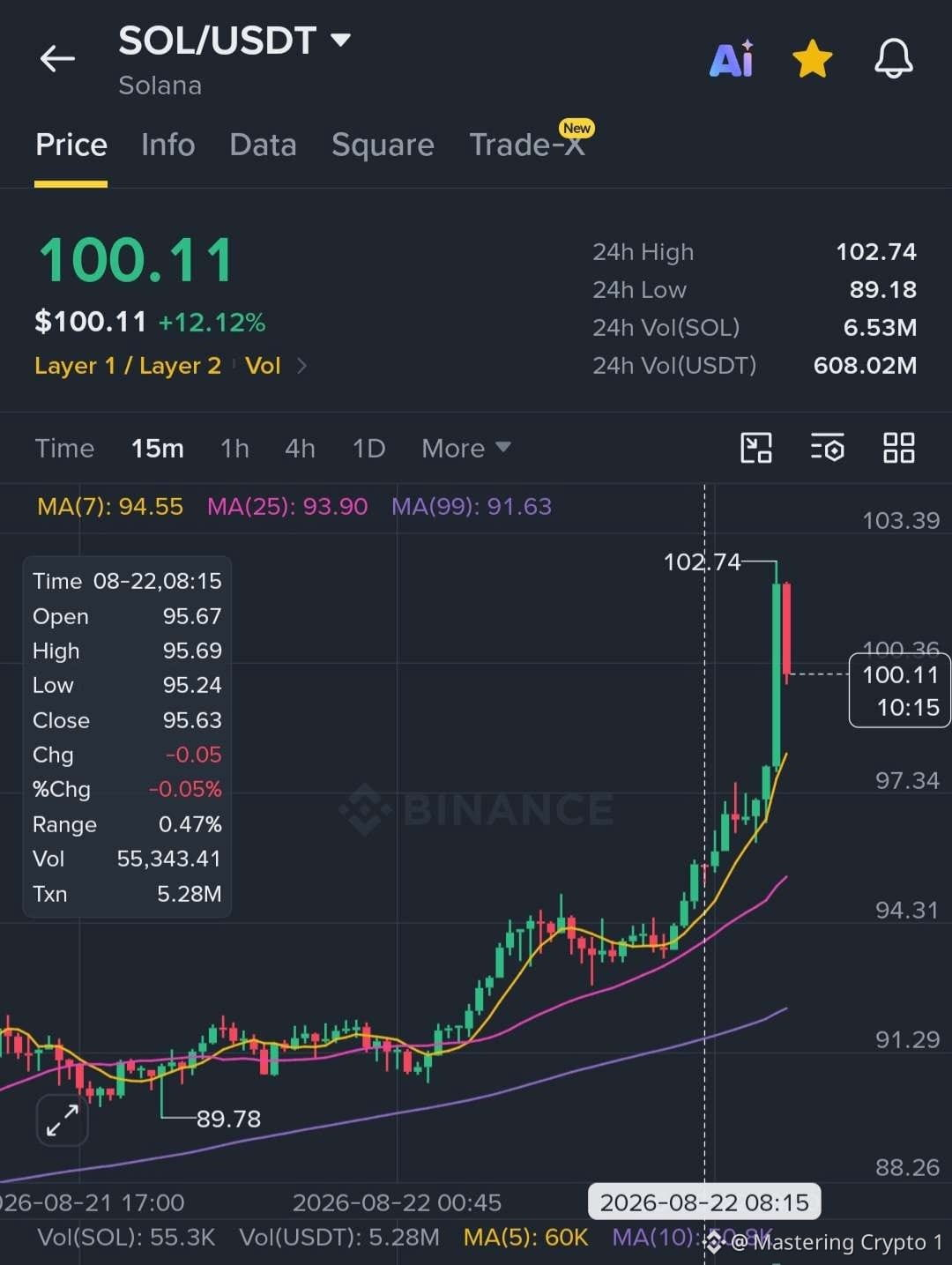Switch to the Info tab

pyautogui.click(x=167, y=145)
